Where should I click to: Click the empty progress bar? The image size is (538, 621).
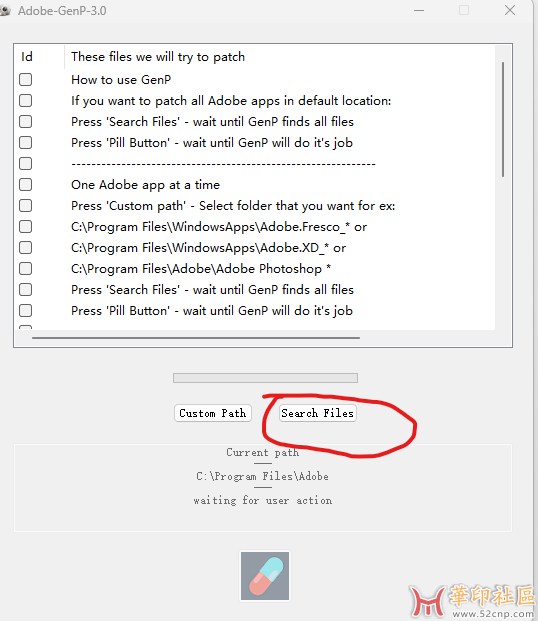pos(265,378)
